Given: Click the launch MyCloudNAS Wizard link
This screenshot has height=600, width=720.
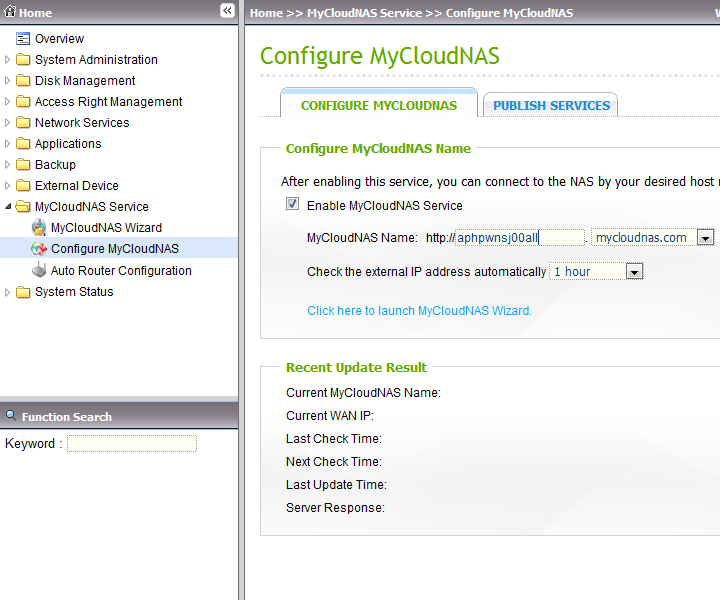Looking at the screenshot, I should click(419, 311).
